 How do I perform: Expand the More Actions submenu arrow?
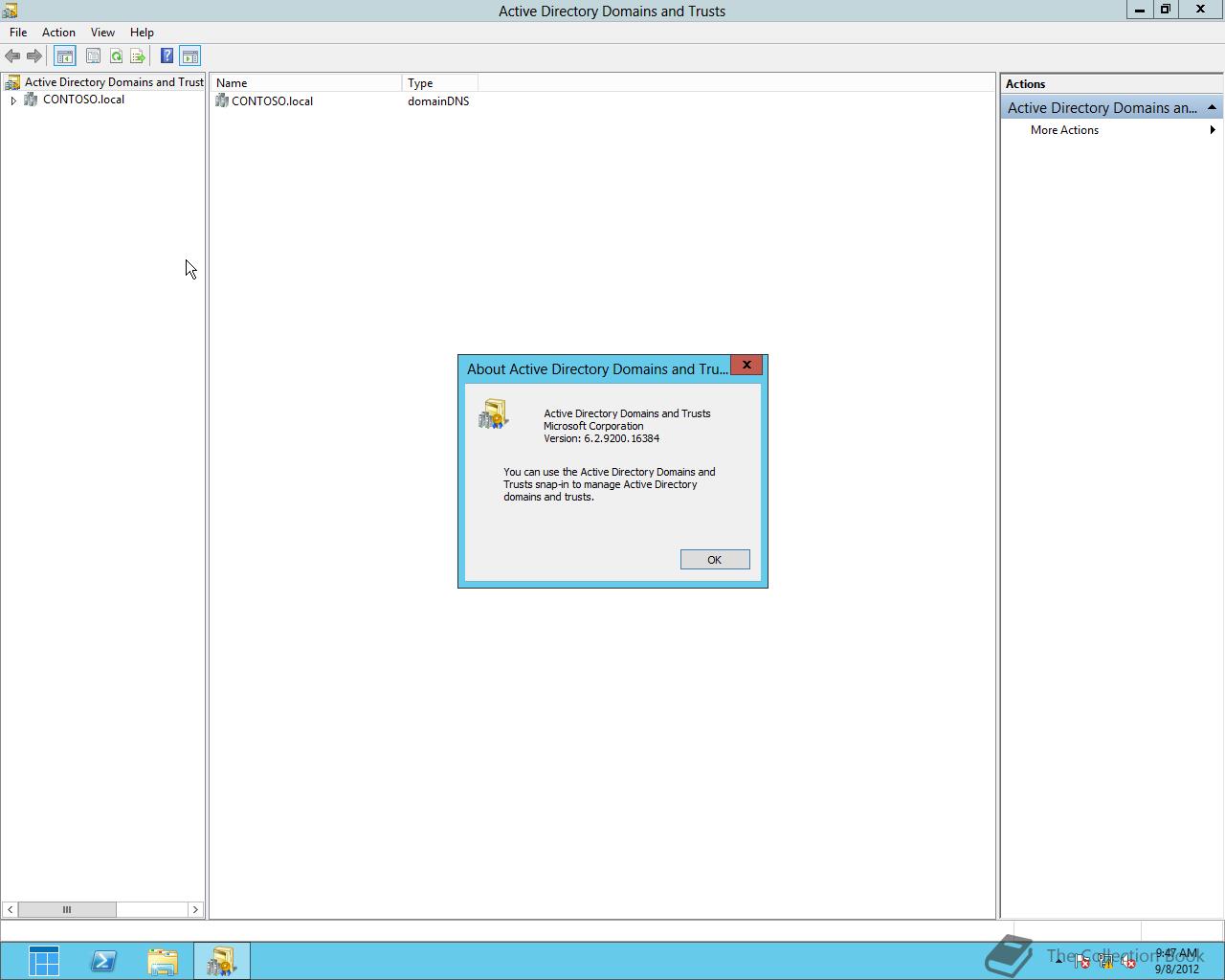(1213, 130)
